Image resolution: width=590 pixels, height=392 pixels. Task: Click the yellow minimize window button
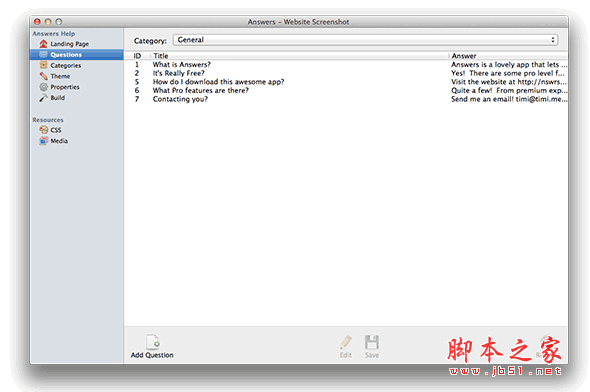(x=48, y=22)
